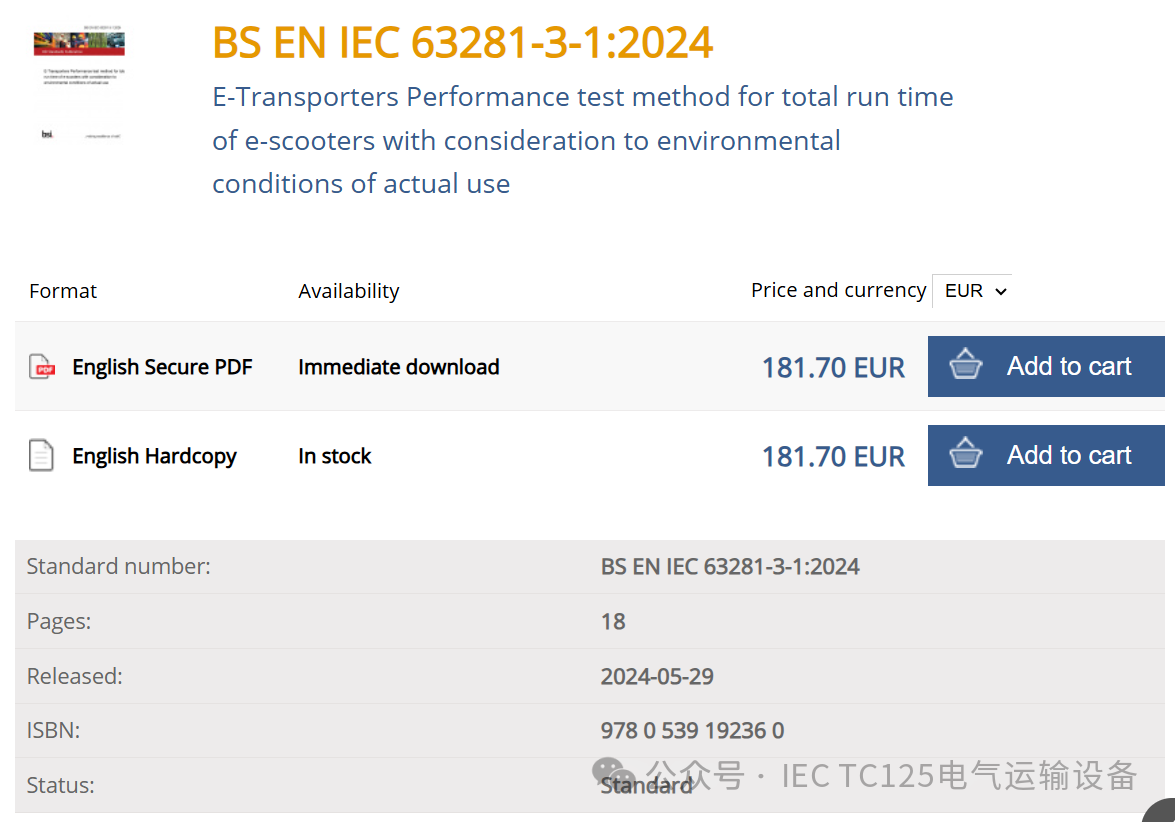Click the Immediate download availability text
Image resolution: width=1175 pixels, height=822 pixels.
(x=398, y=367)
